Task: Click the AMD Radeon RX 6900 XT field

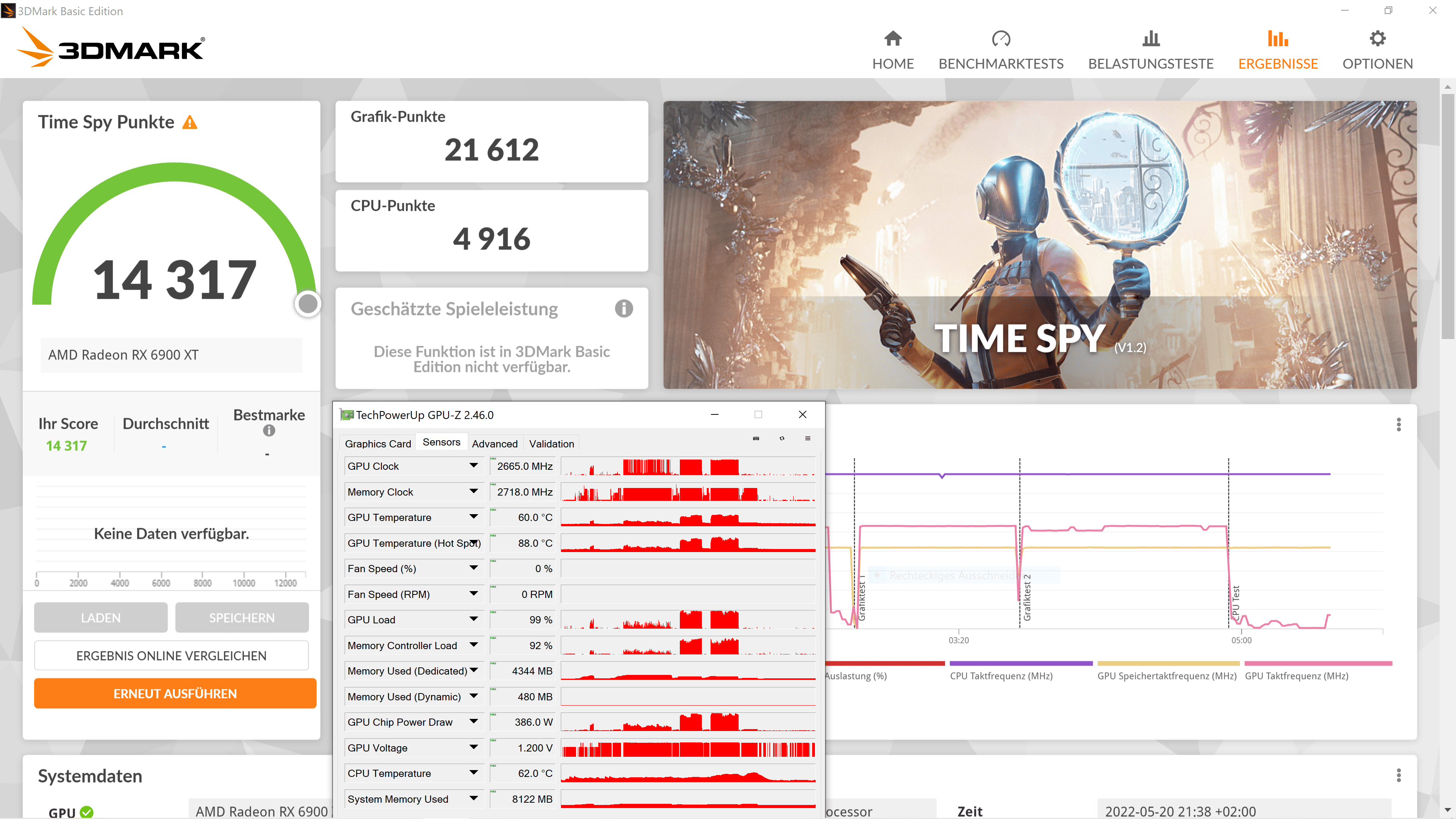Action: coord(171,355)
